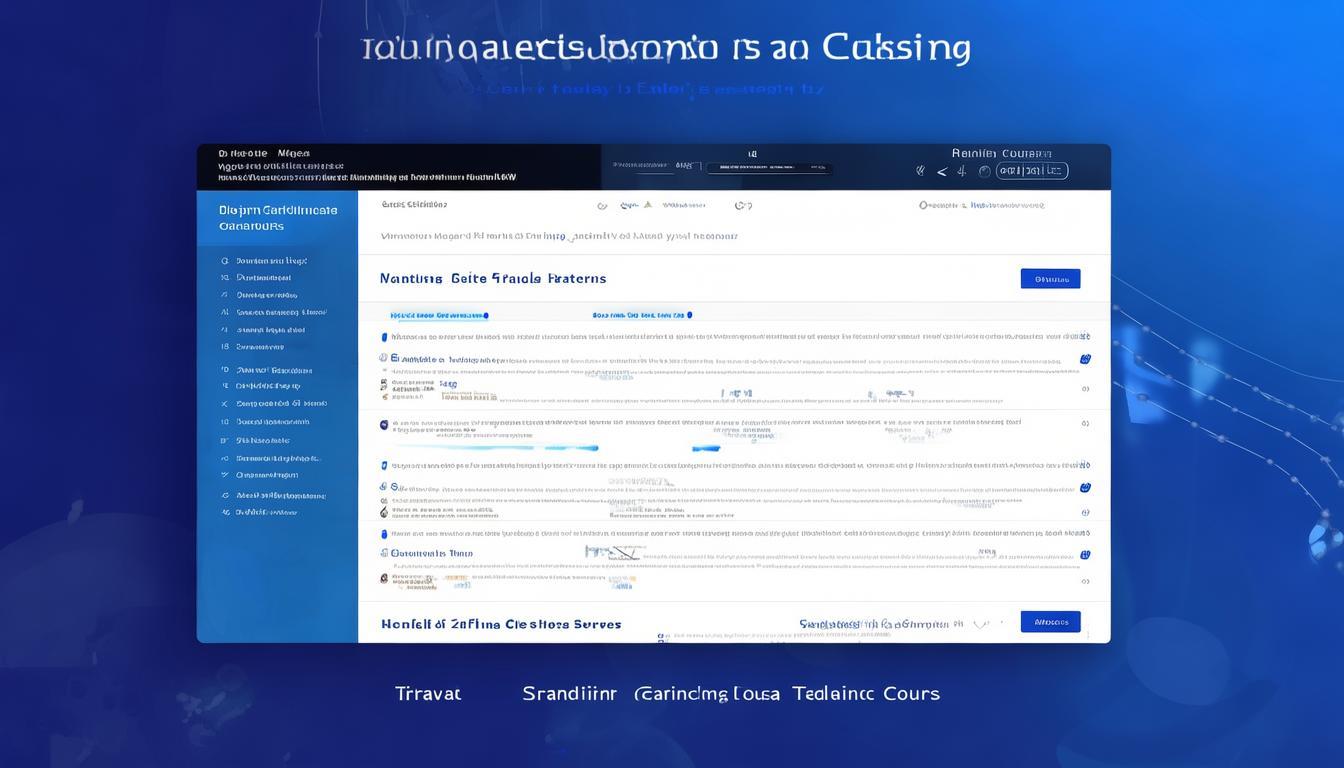
Task: Click the blue button beside the "Nantuns Geite" heading
Action: tap(1050, 279)
